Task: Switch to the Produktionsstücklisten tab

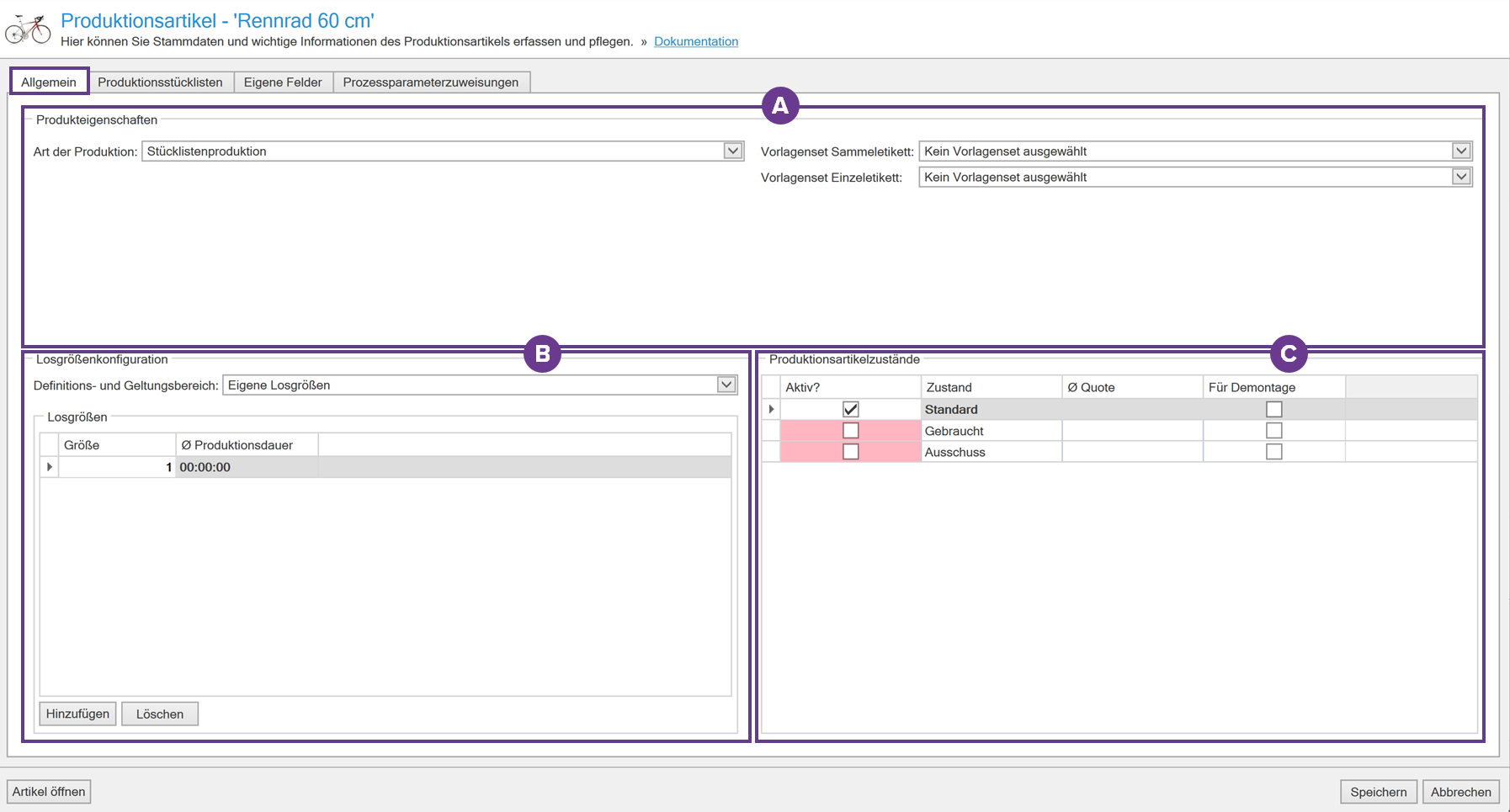Action: coord(160,82)
